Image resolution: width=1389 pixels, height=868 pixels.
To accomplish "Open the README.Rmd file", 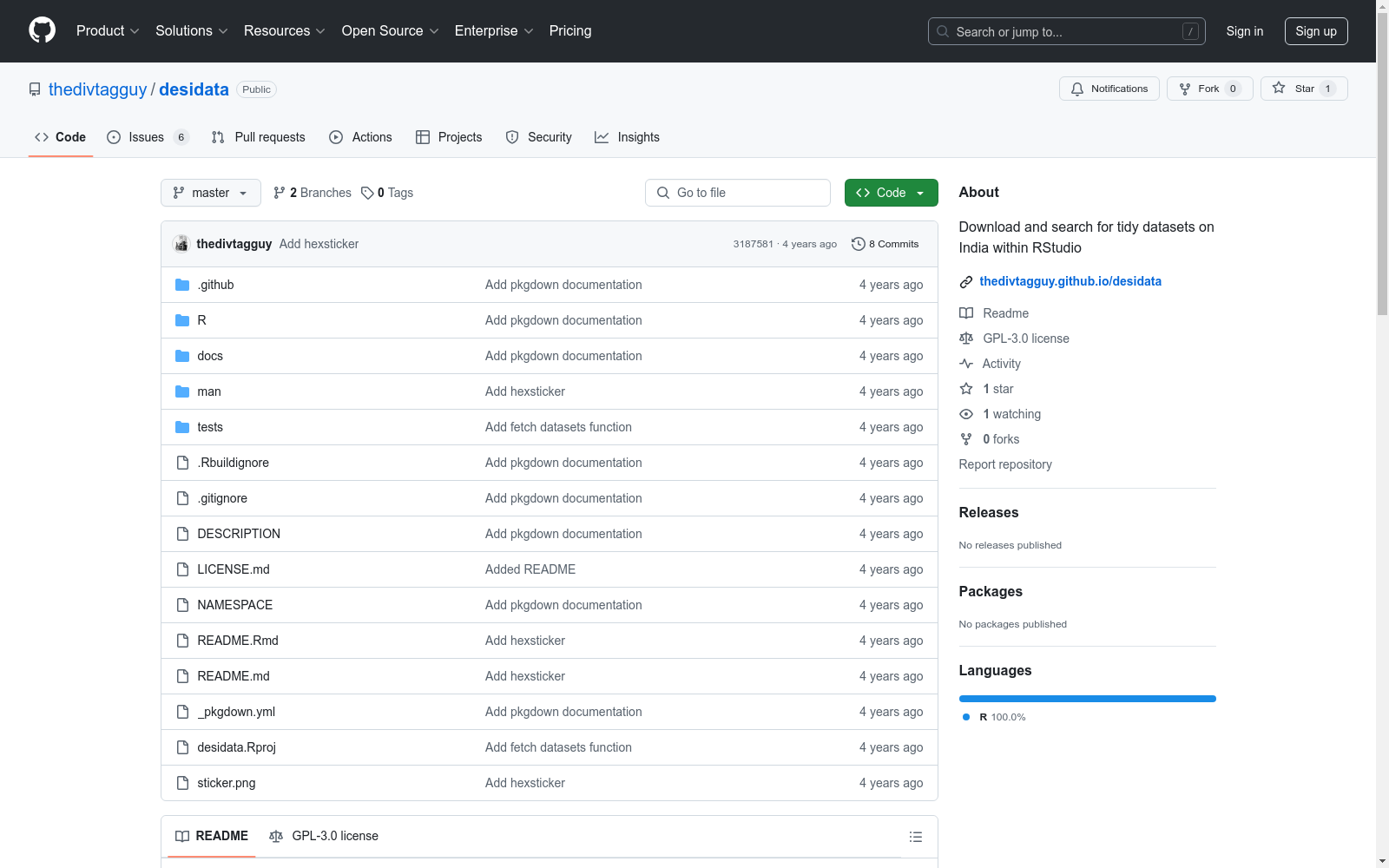I will (x=238, y=641).
